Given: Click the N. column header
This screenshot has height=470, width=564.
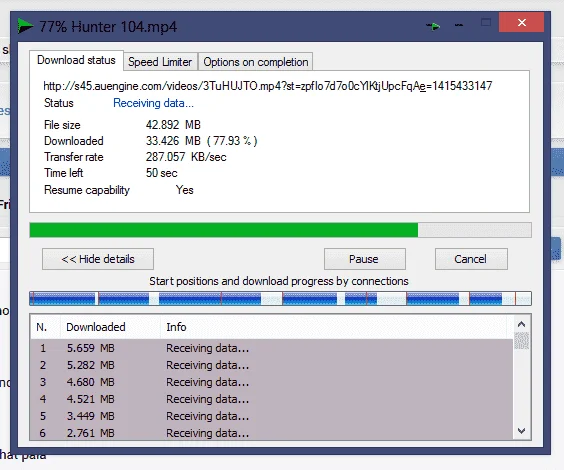Looking at the screenshot, I should (x=45, y=327).
